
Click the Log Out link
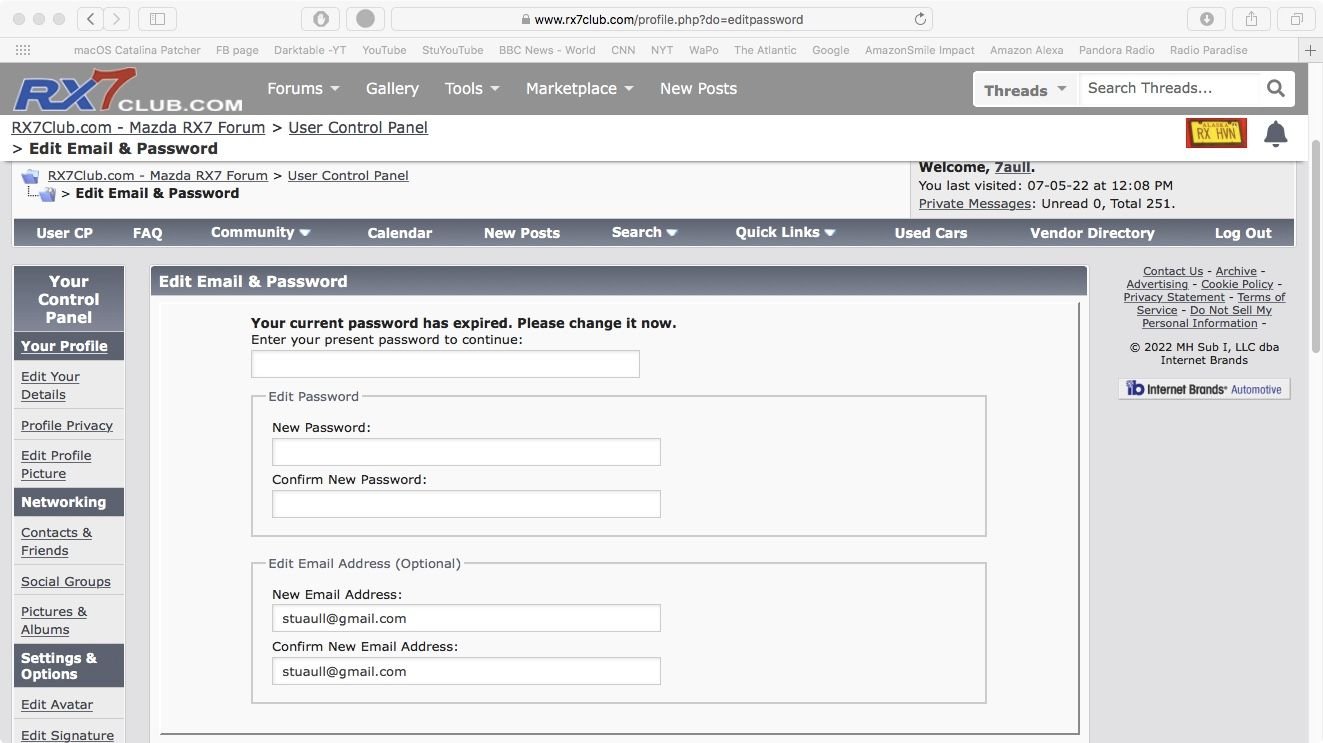click(x=1243, y=233)
